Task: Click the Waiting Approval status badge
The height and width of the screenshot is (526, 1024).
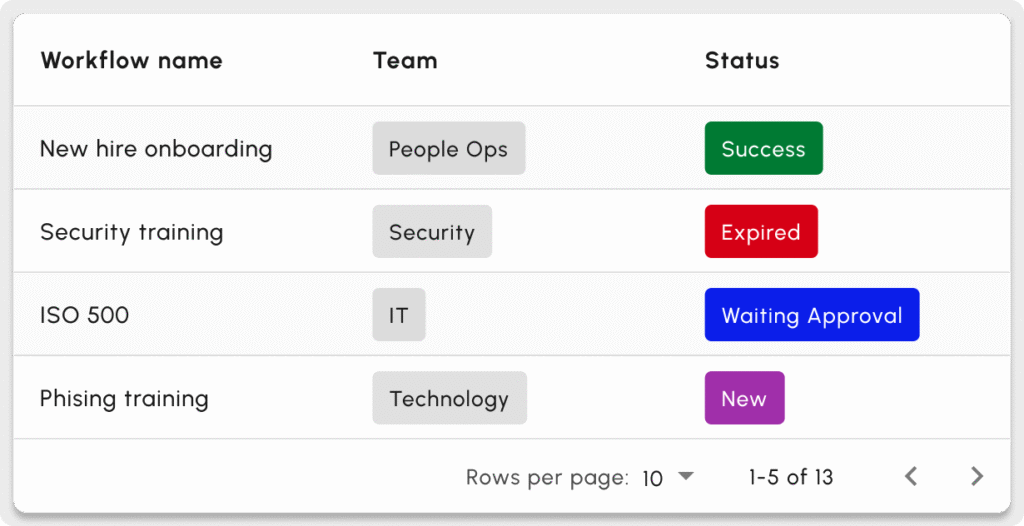Action: pos(811,315)
